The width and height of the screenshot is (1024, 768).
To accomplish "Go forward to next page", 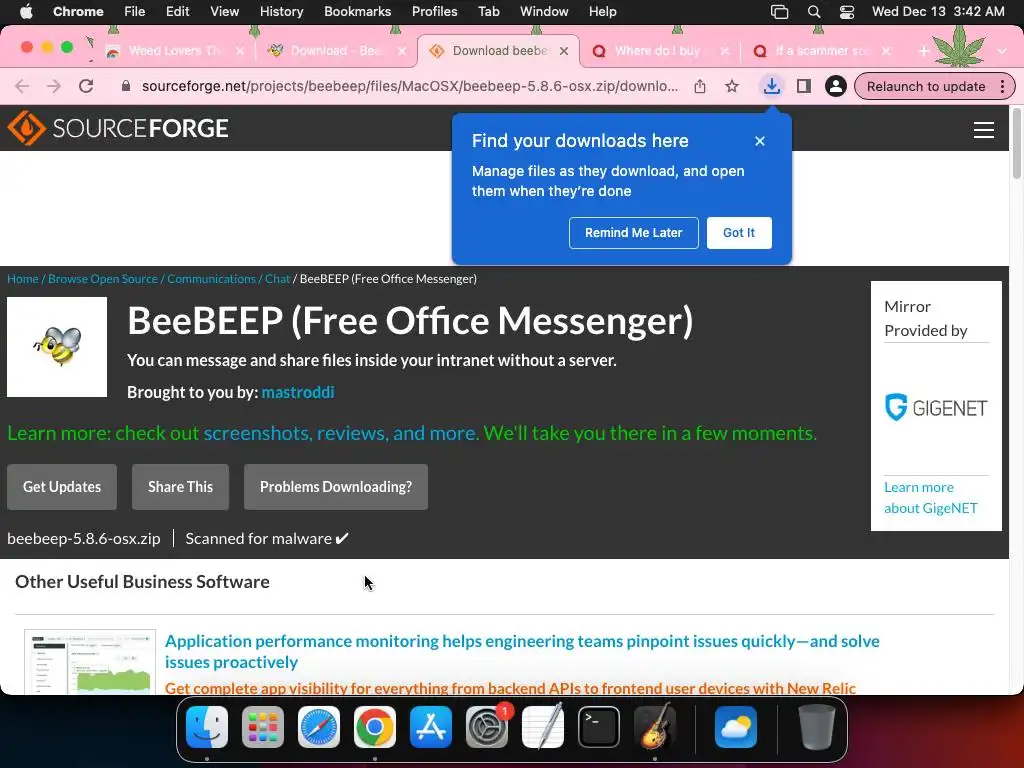I will pos(54,86).
